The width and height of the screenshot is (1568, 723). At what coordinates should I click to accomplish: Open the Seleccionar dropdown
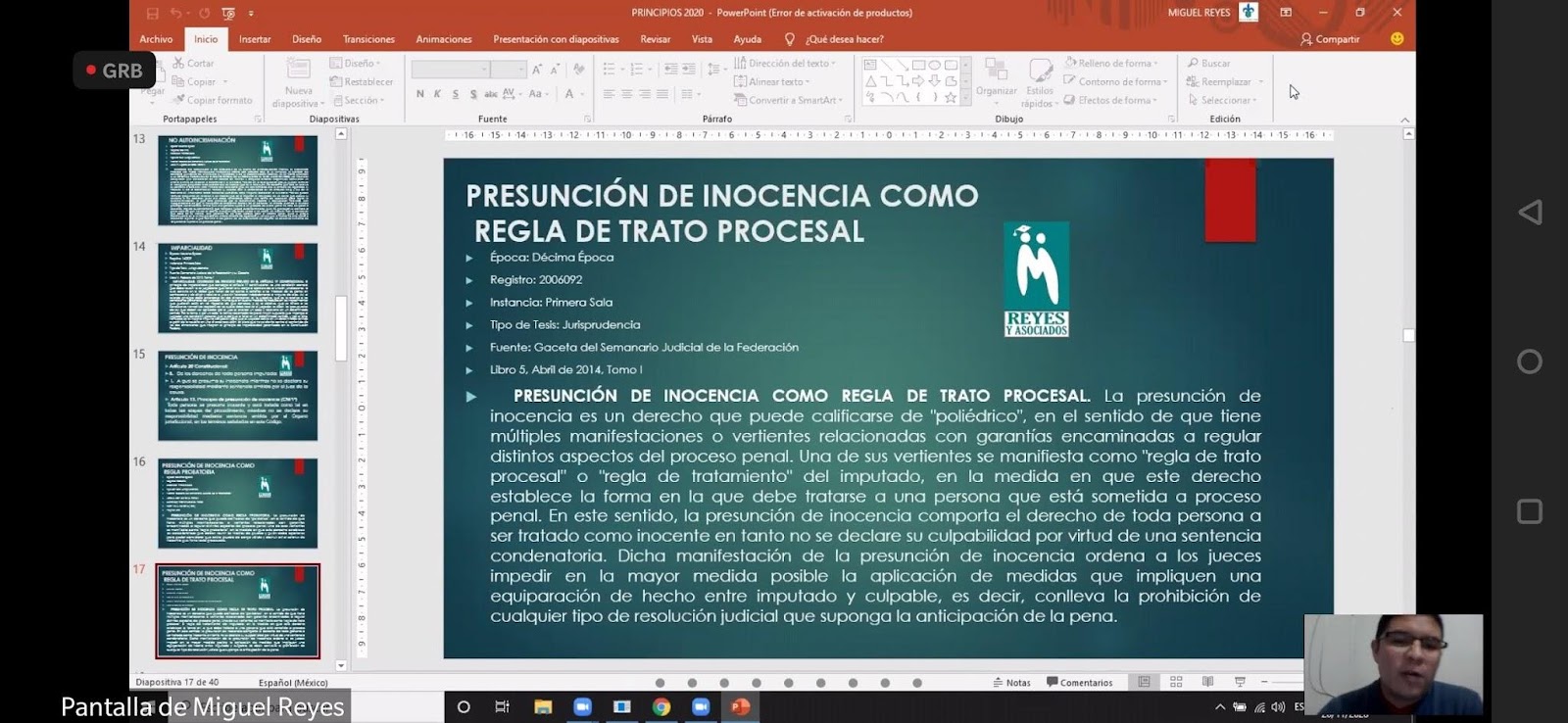1221,100
